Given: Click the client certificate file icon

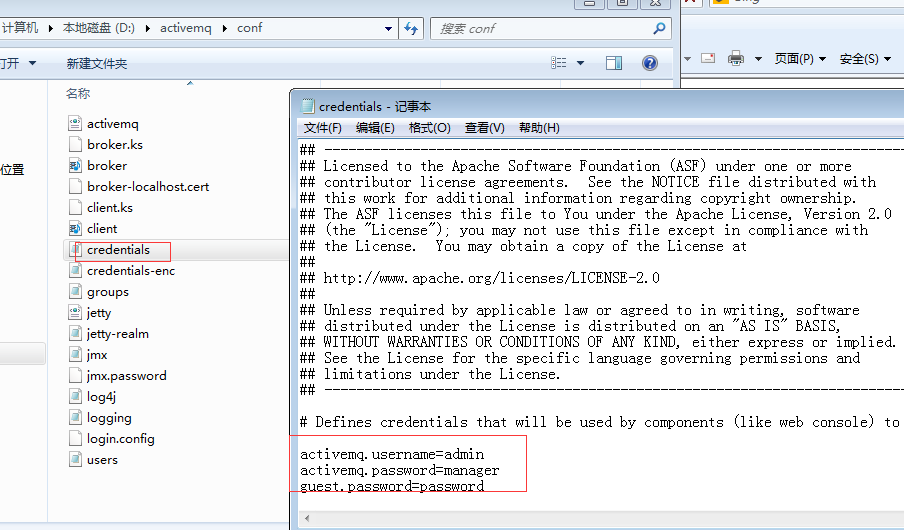Looking at the screenshot, I should pyautogui.click(x=75, y=228).
